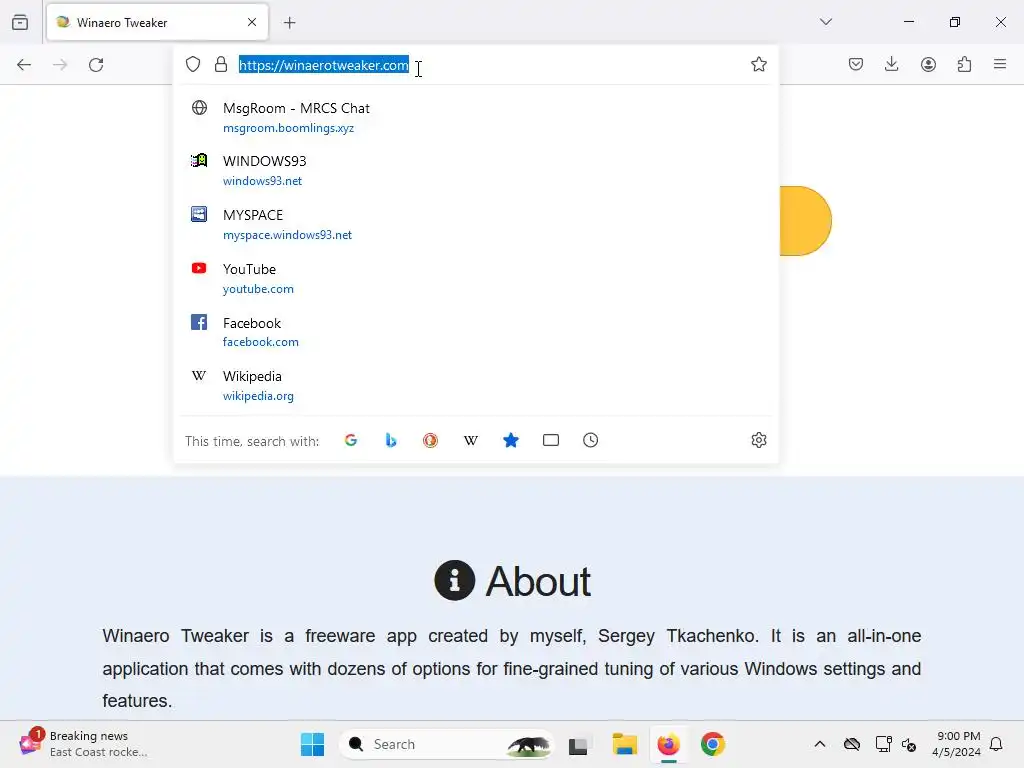Open Task View in taskbar

(x=579, y=744)
